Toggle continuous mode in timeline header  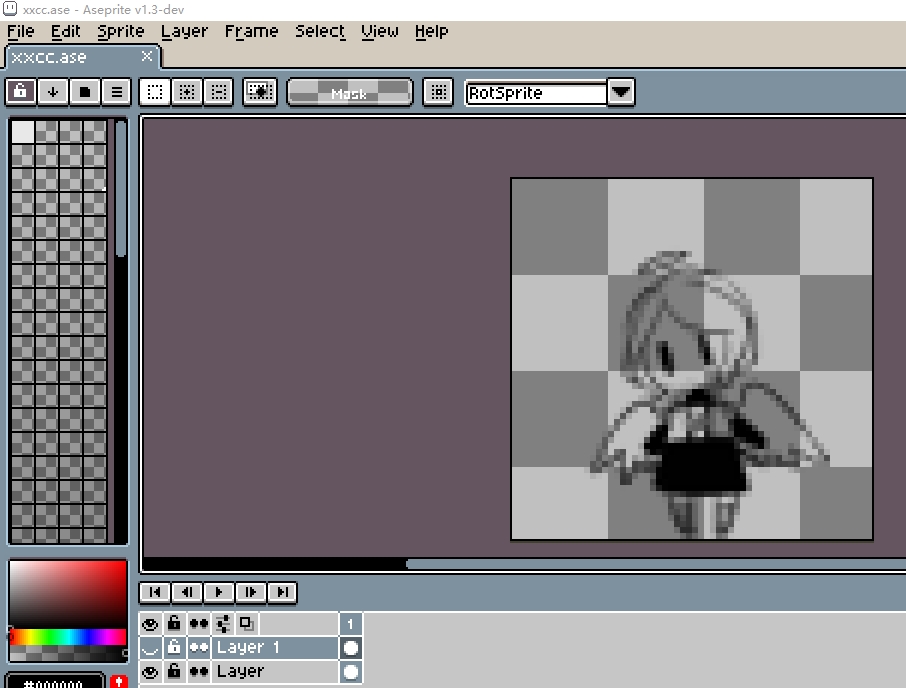(199, 624)
